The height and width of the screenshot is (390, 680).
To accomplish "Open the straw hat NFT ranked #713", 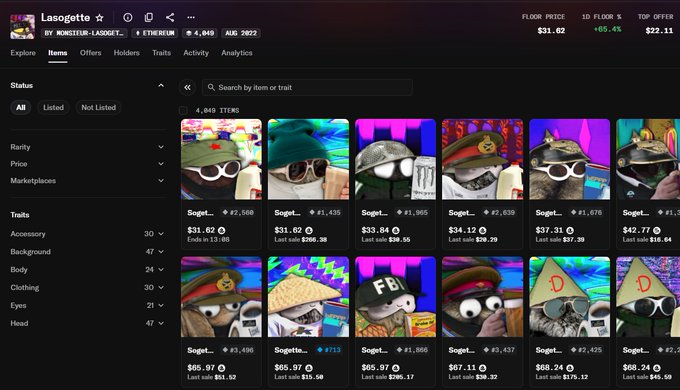I will point(308,297).
